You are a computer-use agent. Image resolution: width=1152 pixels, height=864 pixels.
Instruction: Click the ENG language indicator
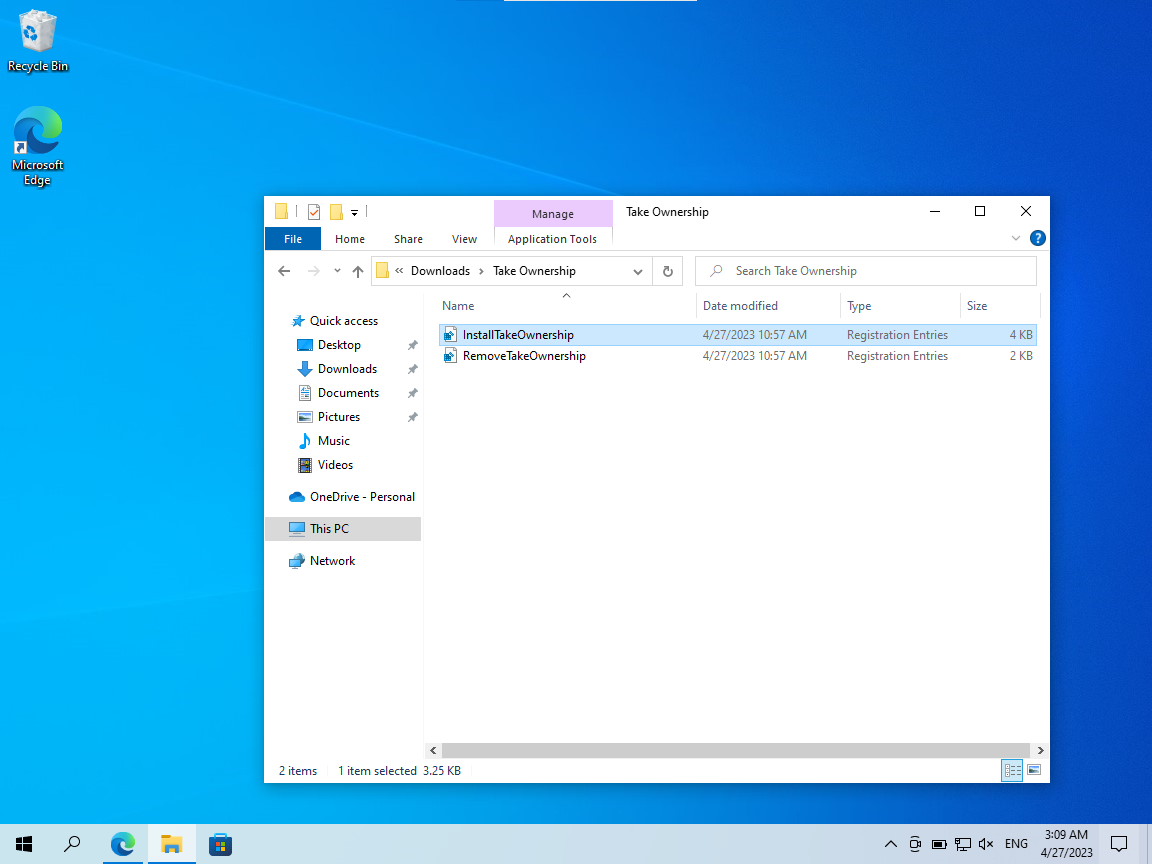click(1016, 844)
